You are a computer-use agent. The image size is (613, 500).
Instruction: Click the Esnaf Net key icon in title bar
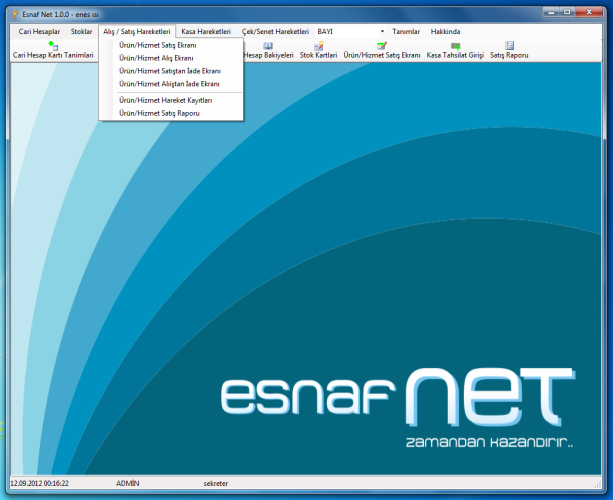[15, 14]
